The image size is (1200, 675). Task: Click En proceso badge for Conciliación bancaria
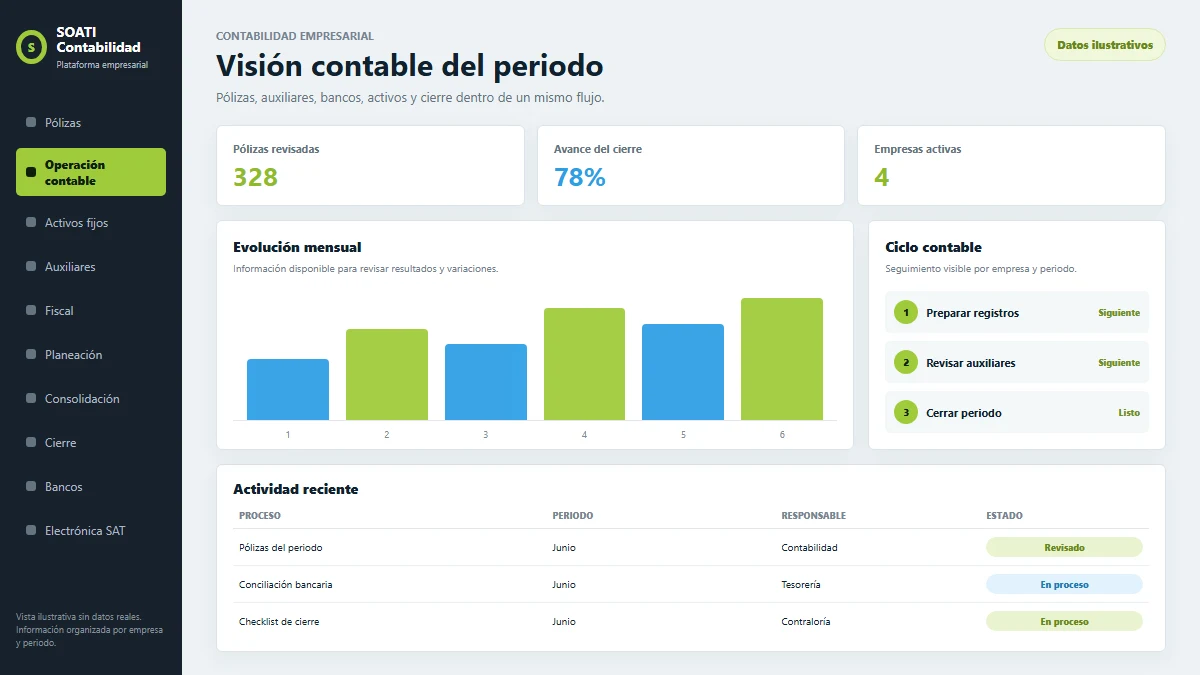[x=1064, y=584]
